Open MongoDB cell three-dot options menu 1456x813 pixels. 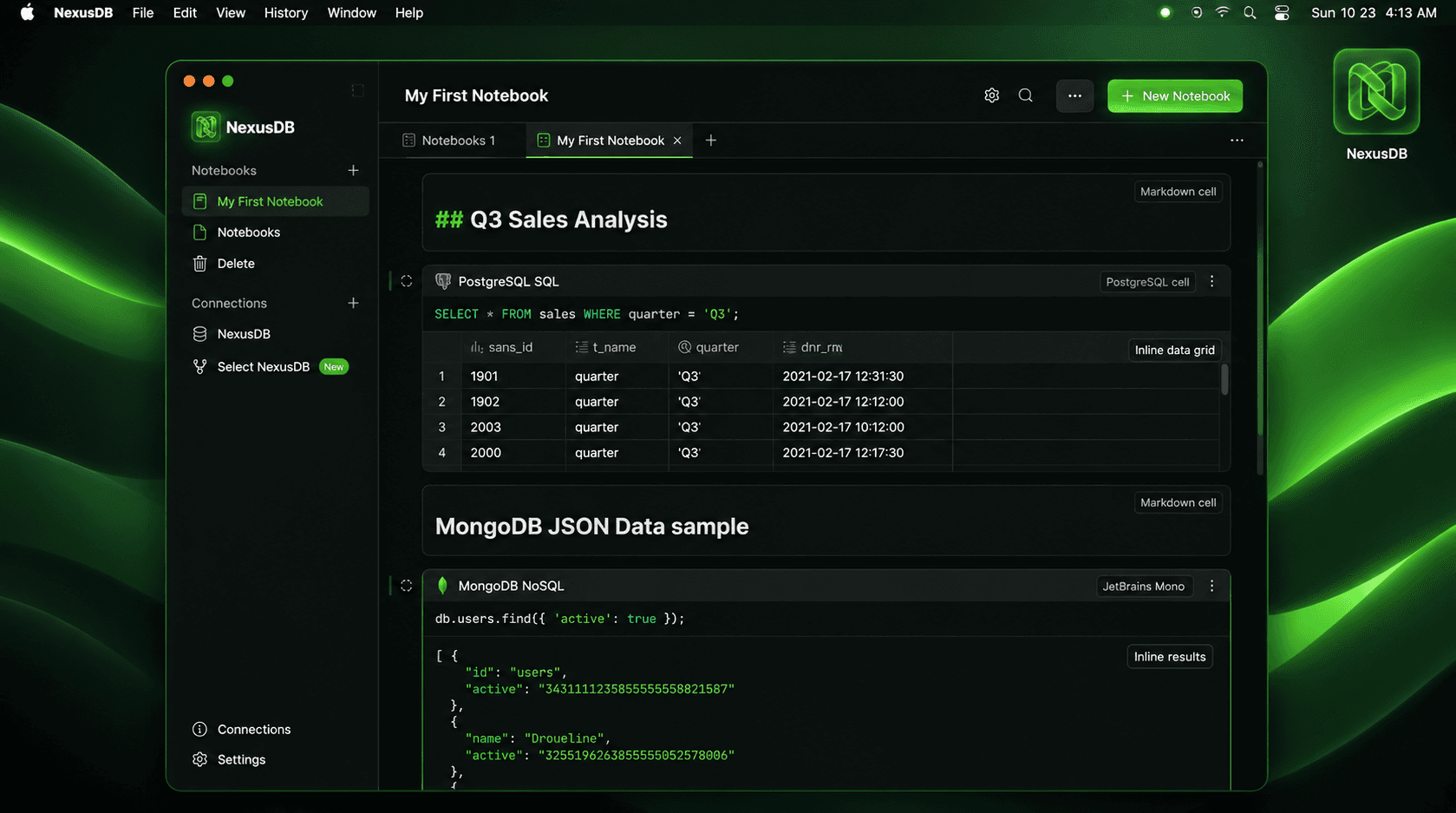[x=1211, y=586]
